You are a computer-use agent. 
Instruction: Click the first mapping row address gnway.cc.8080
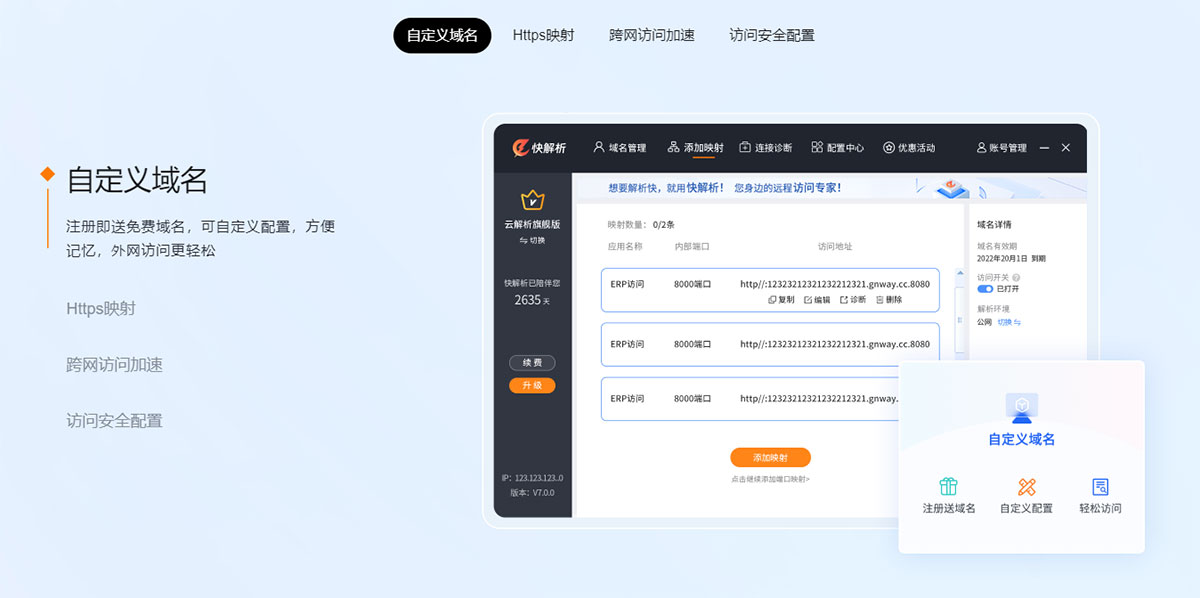coord(835,284)
